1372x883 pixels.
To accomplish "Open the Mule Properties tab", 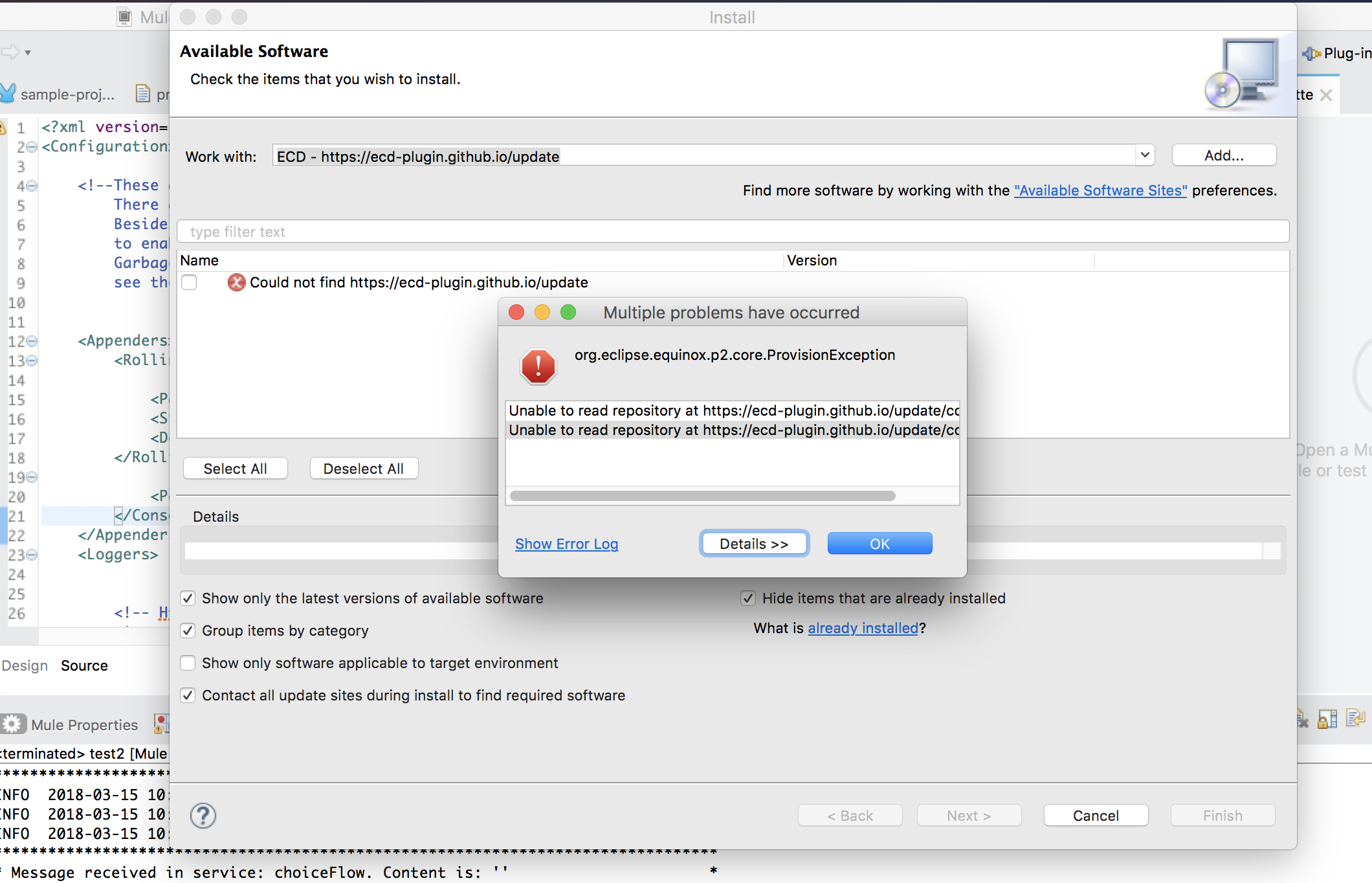I will (x=84, y=725).
